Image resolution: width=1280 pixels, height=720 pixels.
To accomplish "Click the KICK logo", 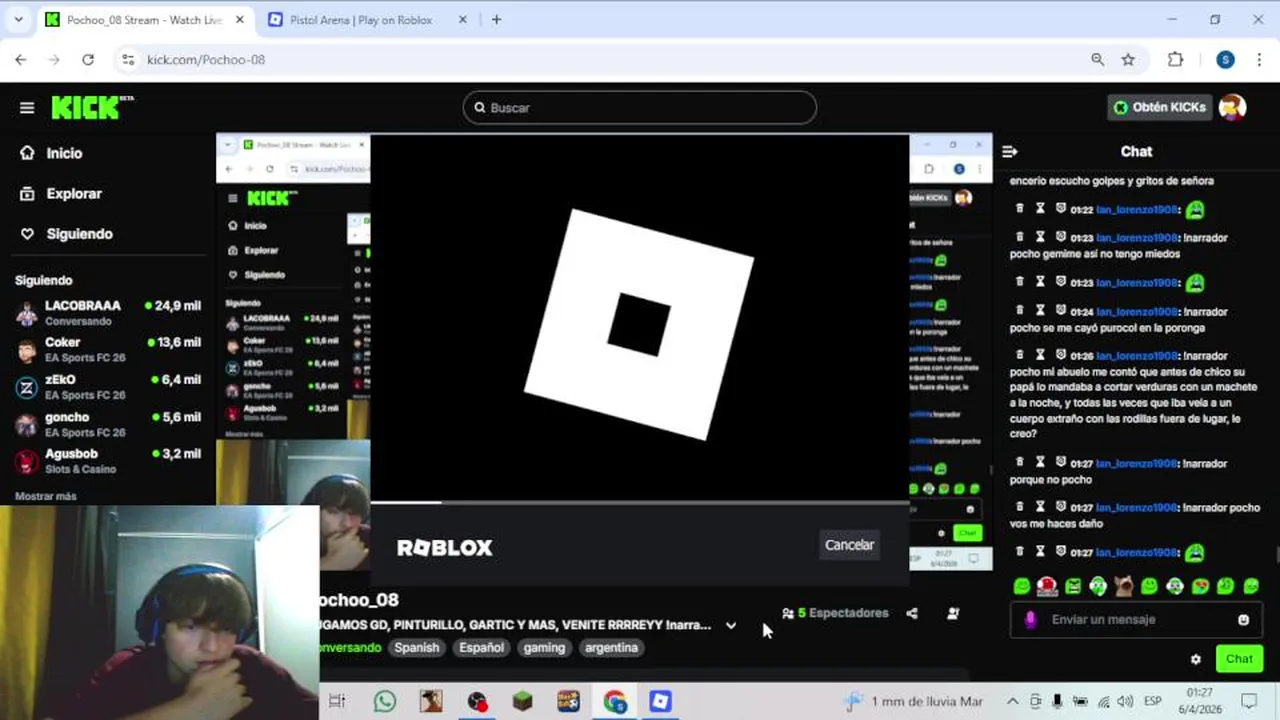I will [92, 107].
